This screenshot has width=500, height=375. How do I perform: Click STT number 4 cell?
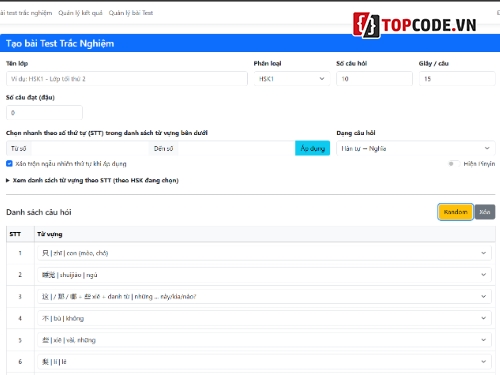pos(20,318)
